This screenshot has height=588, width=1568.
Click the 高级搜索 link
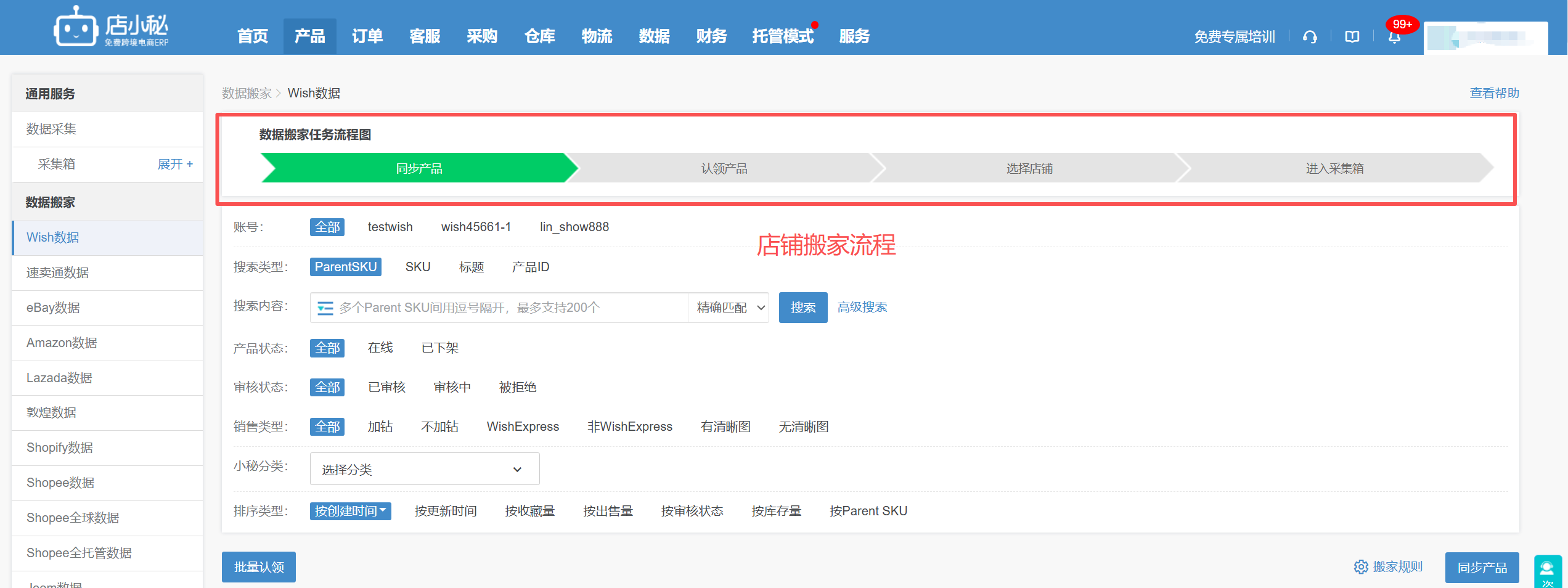click(x=862, y=307)
